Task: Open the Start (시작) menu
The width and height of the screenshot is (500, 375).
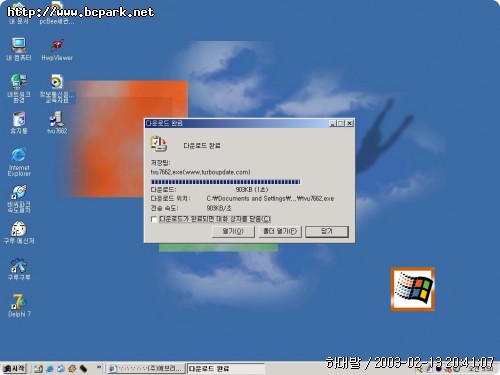Action: click(14, 368)
